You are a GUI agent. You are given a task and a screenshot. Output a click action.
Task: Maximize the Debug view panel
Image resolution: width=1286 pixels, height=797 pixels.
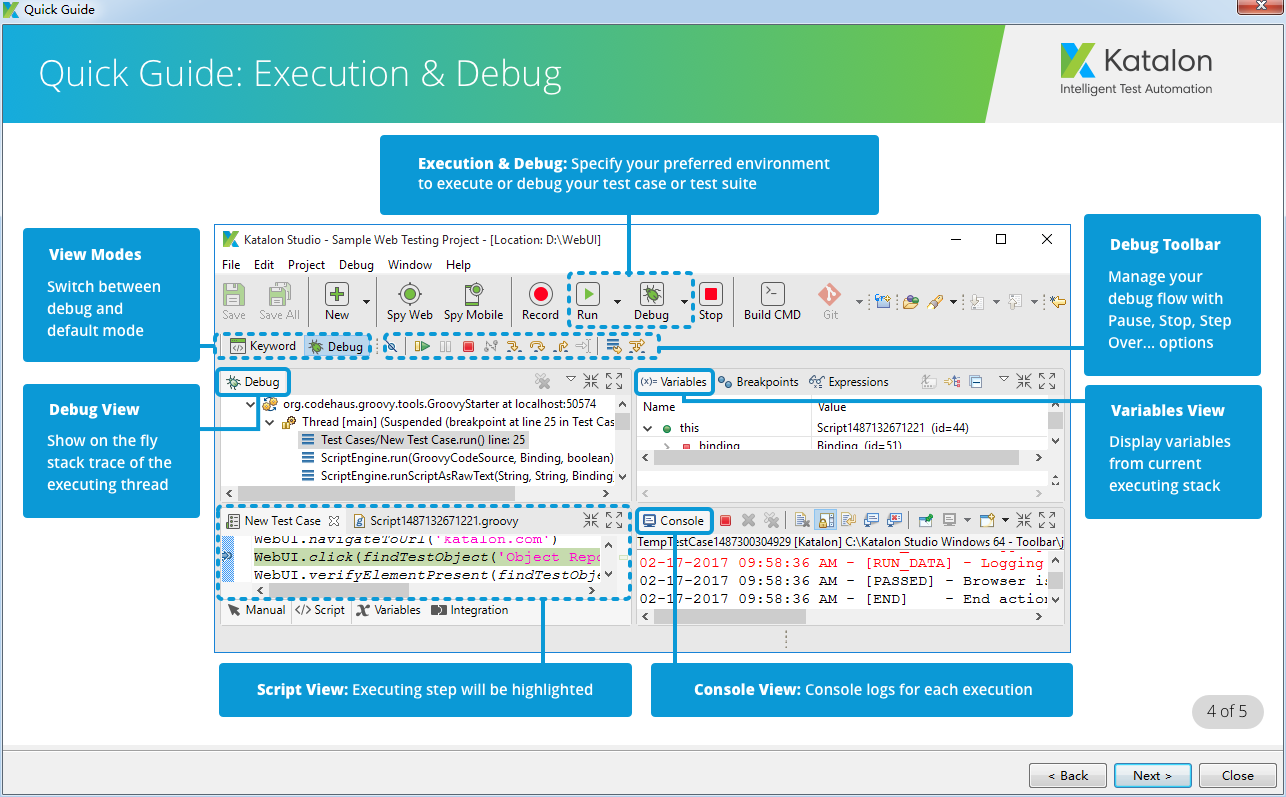pos(614,381)
